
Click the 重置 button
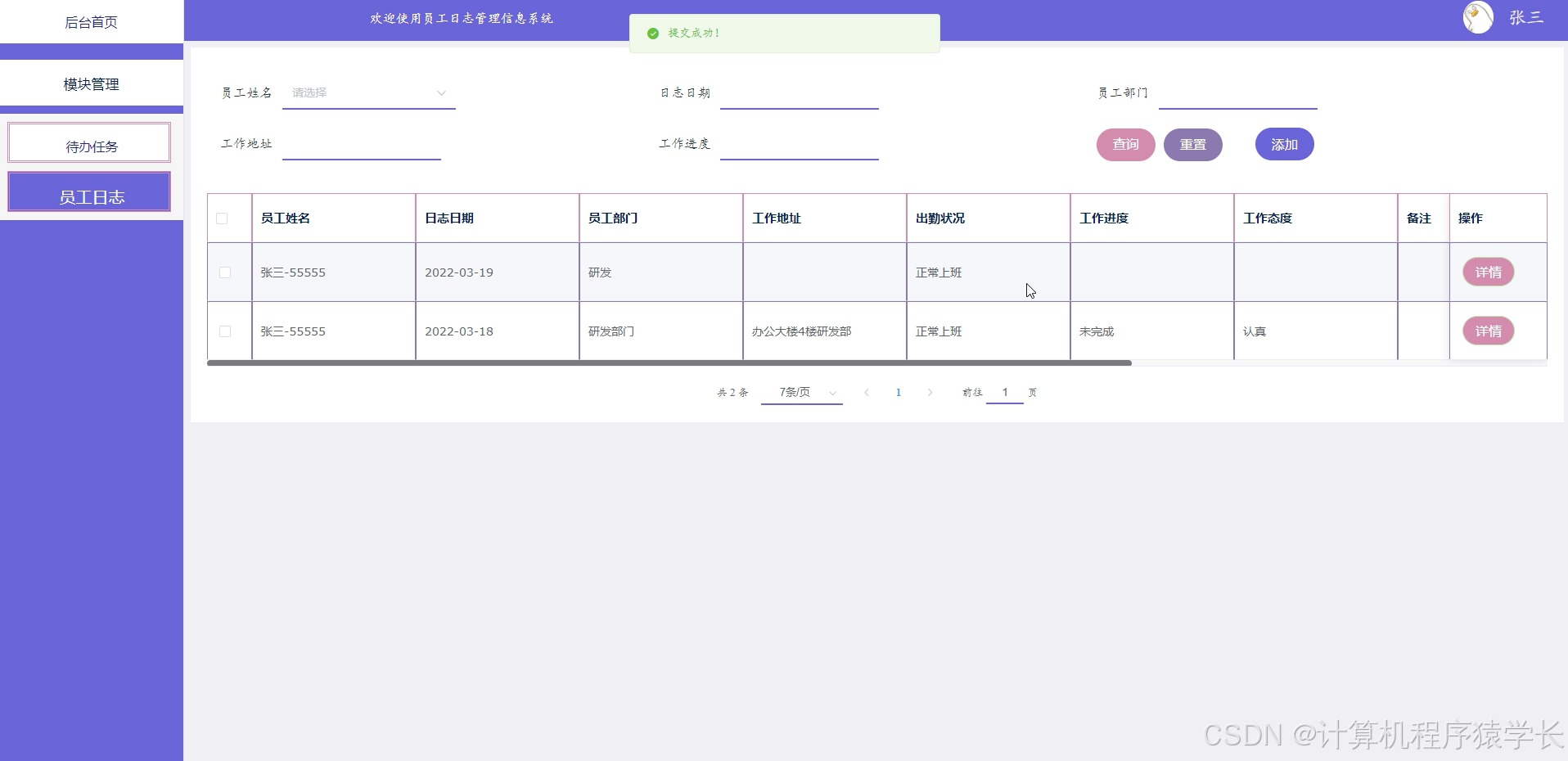1192,145
